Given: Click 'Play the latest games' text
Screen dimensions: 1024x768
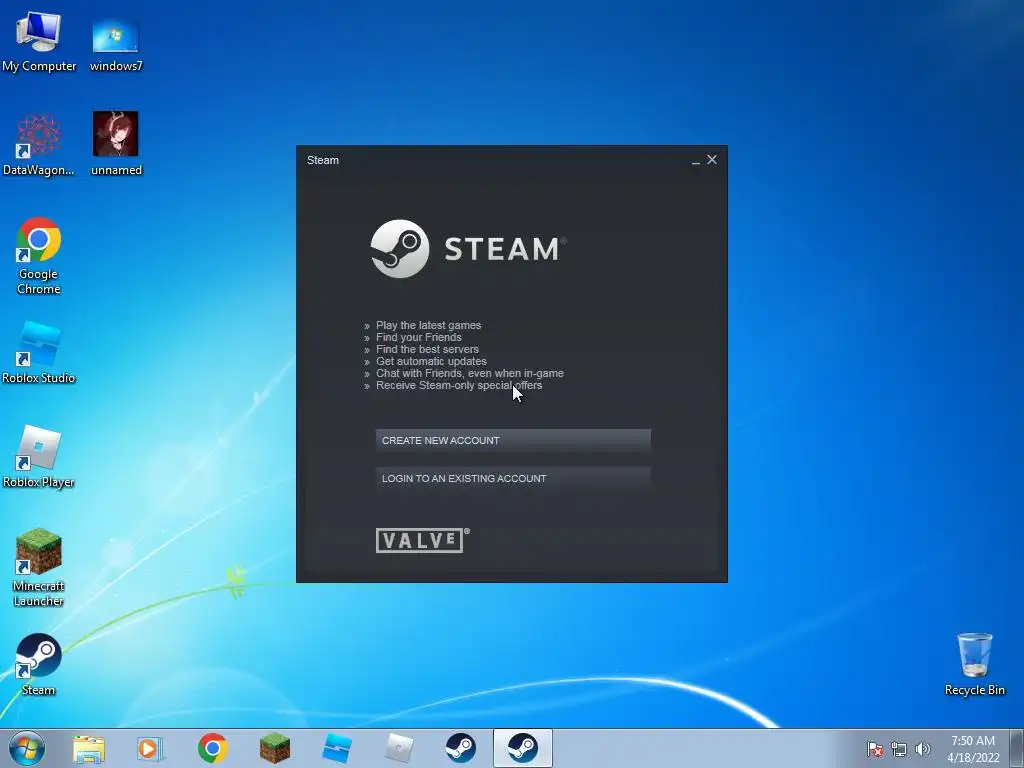Looking at the screenshot, I should pyautogui.click(x=428, y=325).
